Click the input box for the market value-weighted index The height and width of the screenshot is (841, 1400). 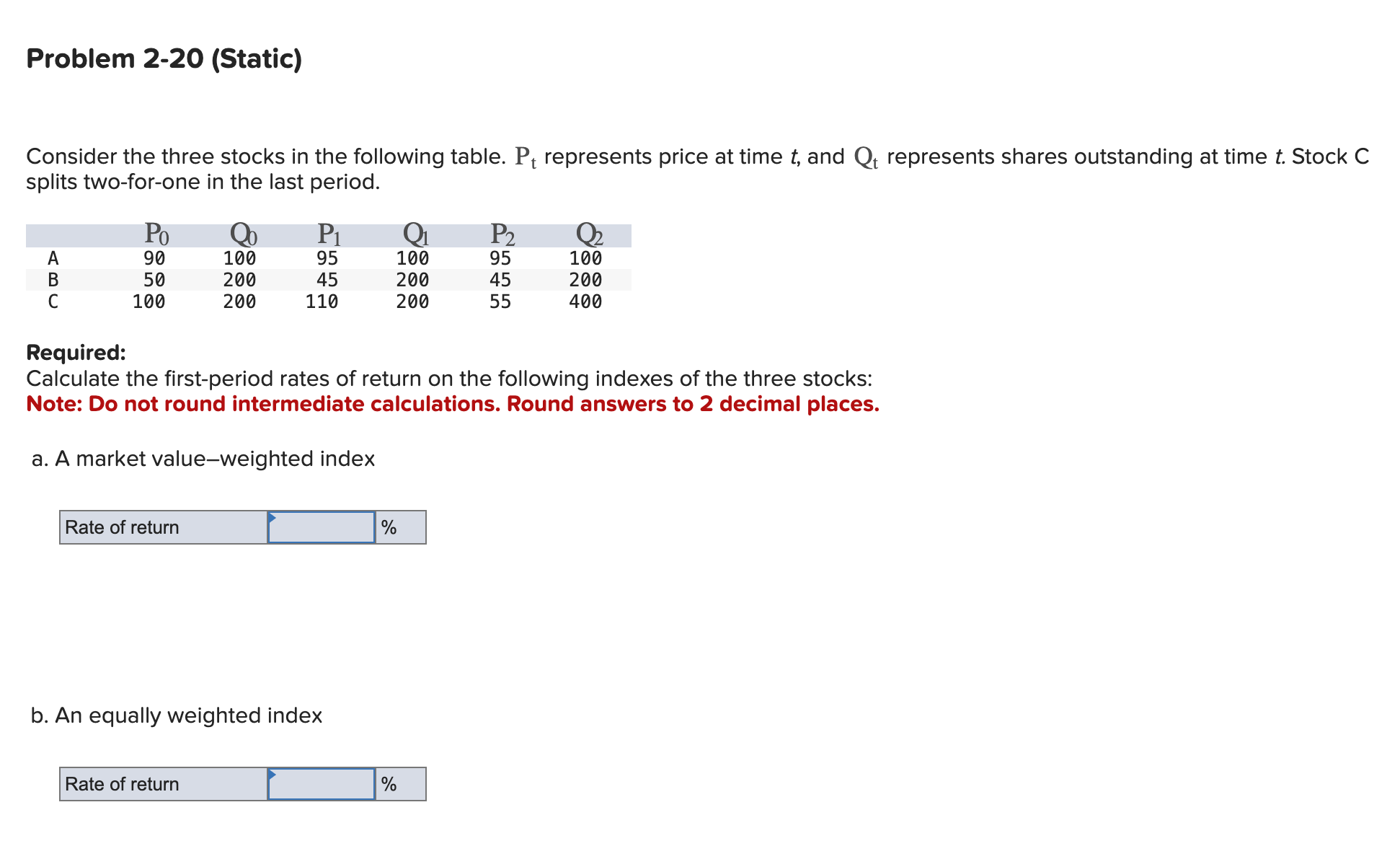tap(321, 527)
